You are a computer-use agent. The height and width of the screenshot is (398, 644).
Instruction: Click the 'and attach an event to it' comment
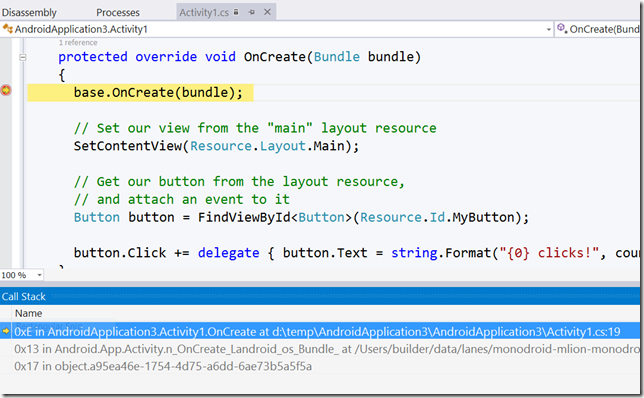(x=182, y=200)
